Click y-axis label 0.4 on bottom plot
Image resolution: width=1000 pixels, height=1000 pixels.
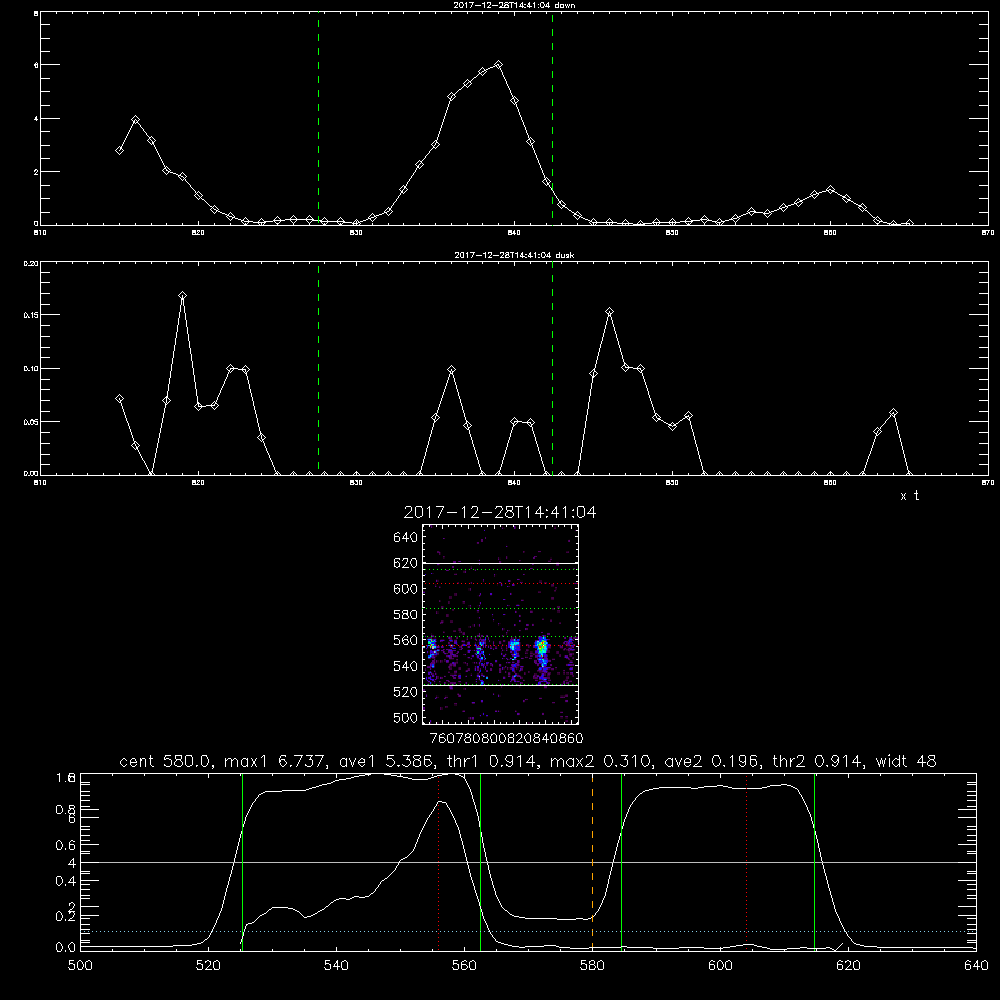coord(66,881)
